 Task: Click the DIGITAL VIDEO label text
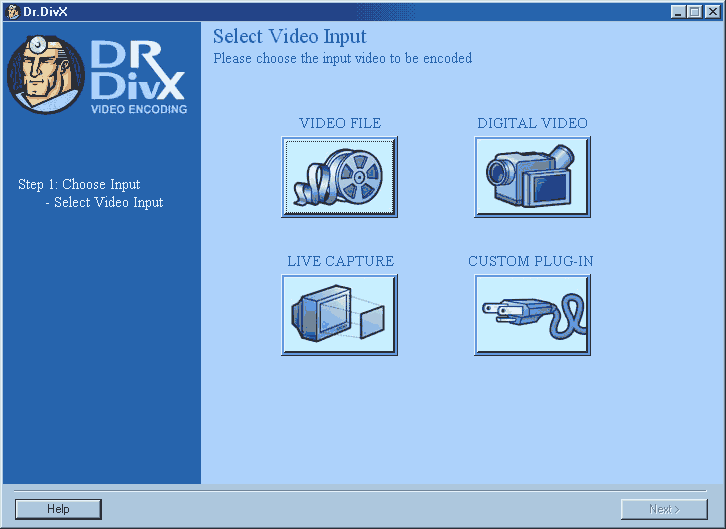point(532,123)
